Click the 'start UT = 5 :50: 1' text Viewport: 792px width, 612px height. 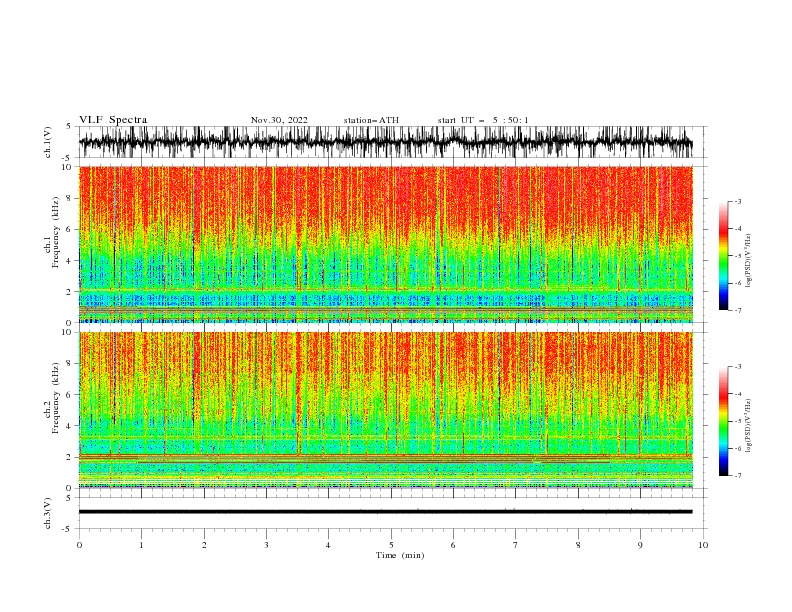click(x=483, y=120)
